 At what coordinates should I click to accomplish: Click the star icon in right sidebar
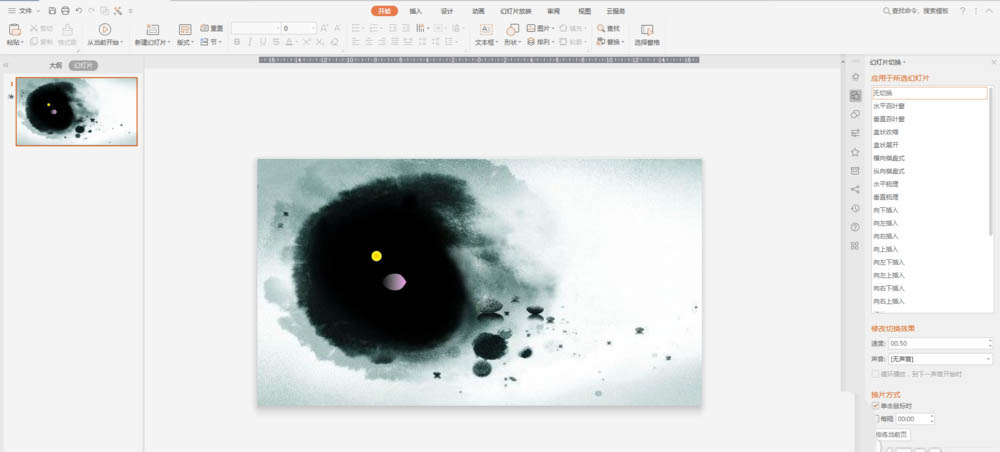tap(855, 152)
